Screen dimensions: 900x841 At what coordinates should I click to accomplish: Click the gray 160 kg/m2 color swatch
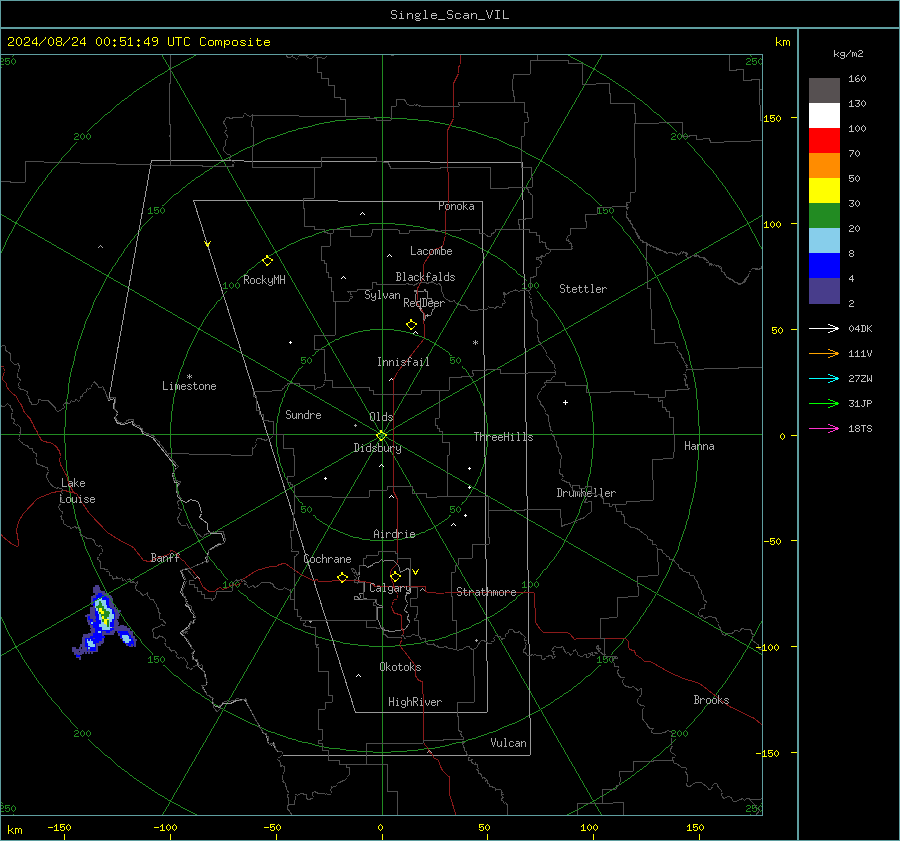pyautogui.click(x=824, y=91)
